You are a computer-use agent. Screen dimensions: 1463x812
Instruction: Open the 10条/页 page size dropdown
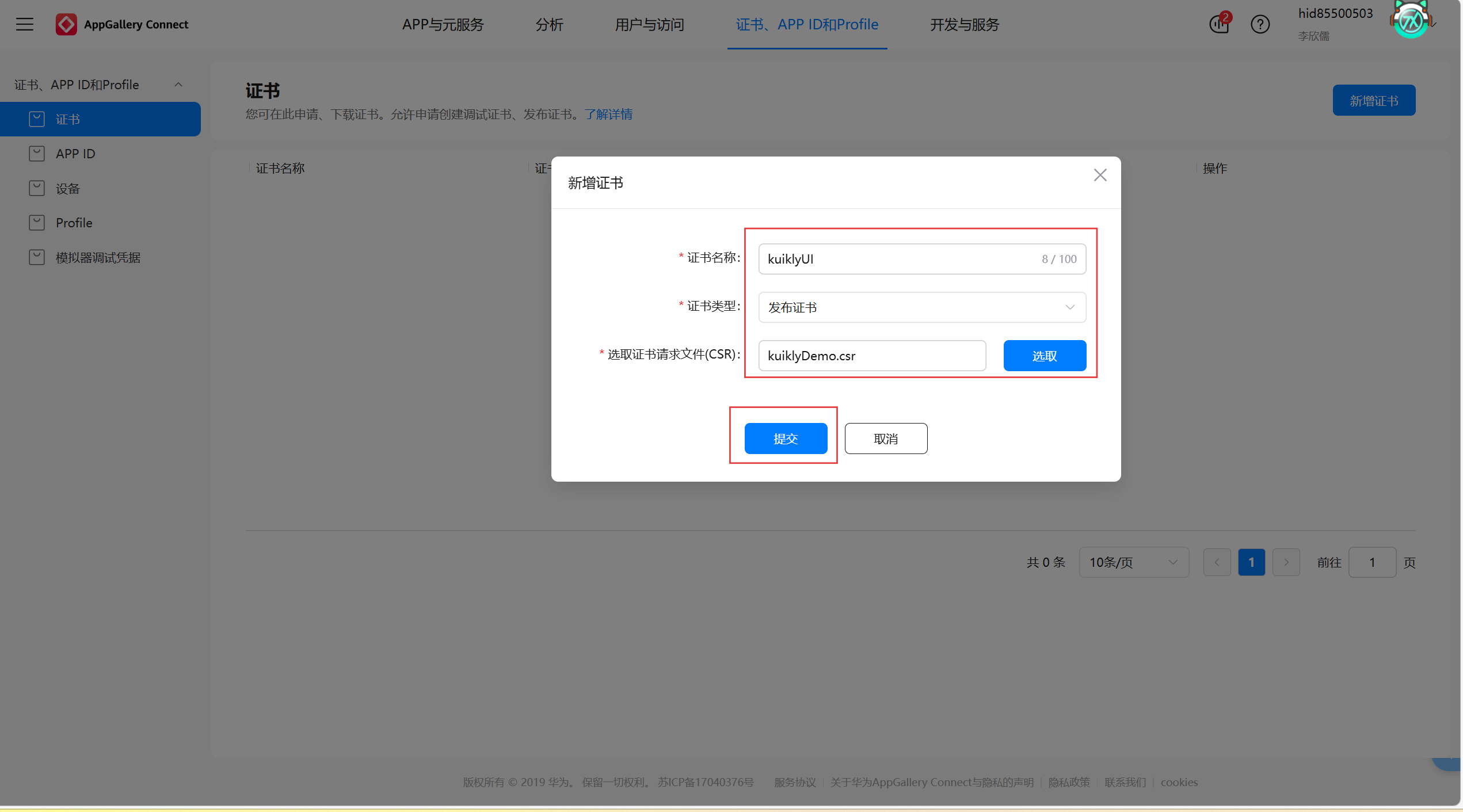1133,562
